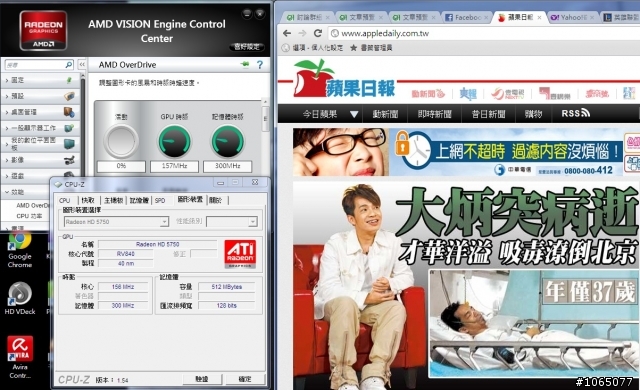Click the bookmark star icon in bookmarks bar
640x390 pixels.
coord(353,48)
